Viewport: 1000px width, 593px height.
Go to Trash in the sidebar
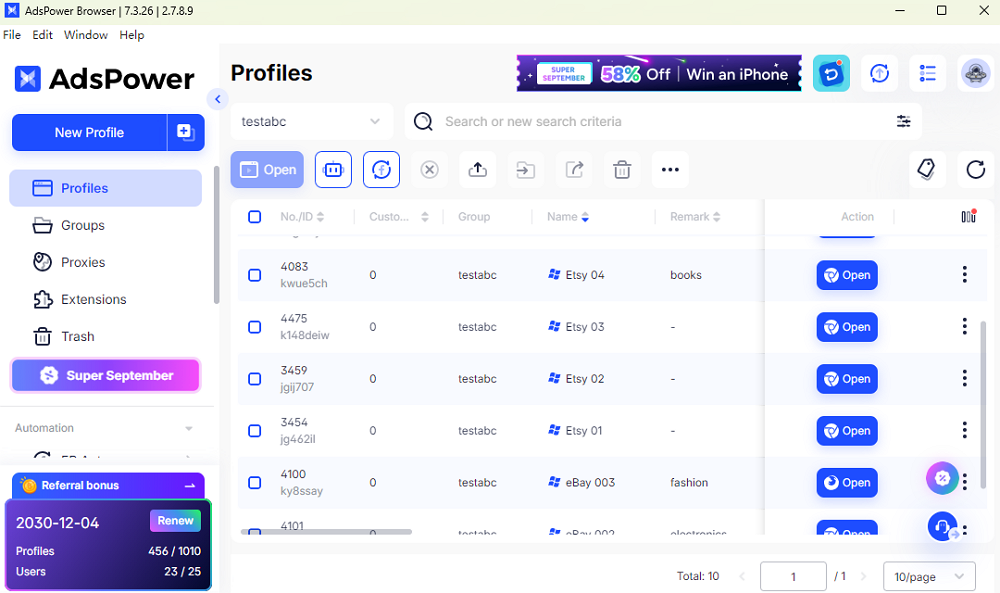105,336
